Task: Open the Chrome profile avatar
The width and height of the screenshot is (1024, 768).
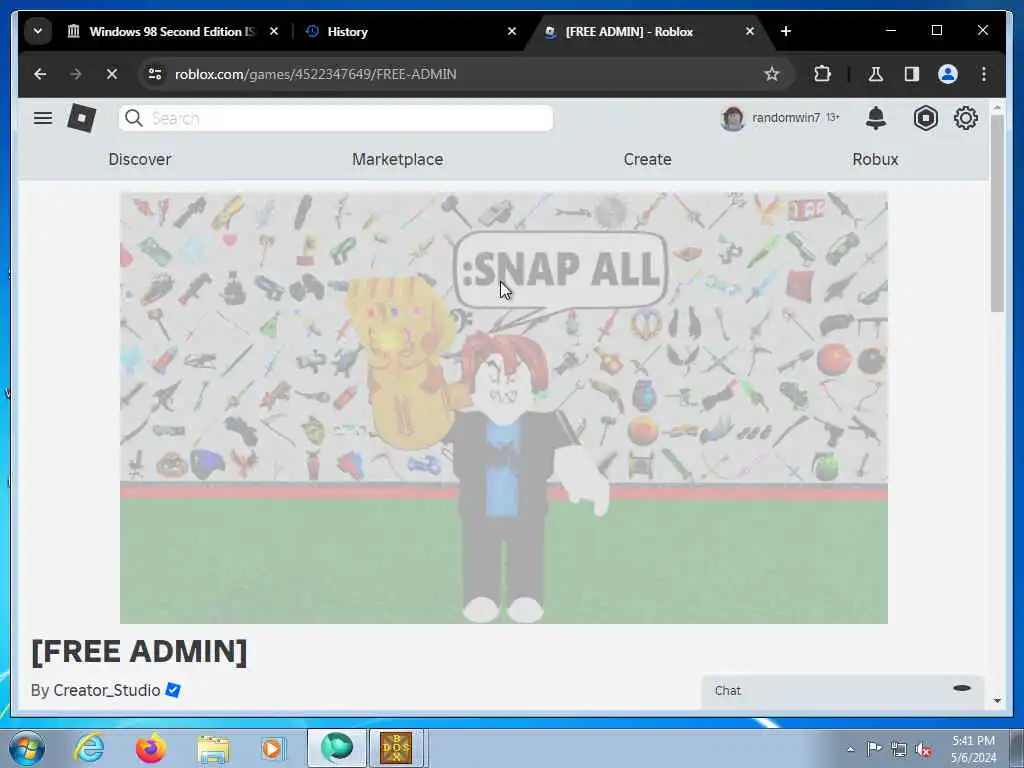Action: pyautogui.click(x=948, y=74)
